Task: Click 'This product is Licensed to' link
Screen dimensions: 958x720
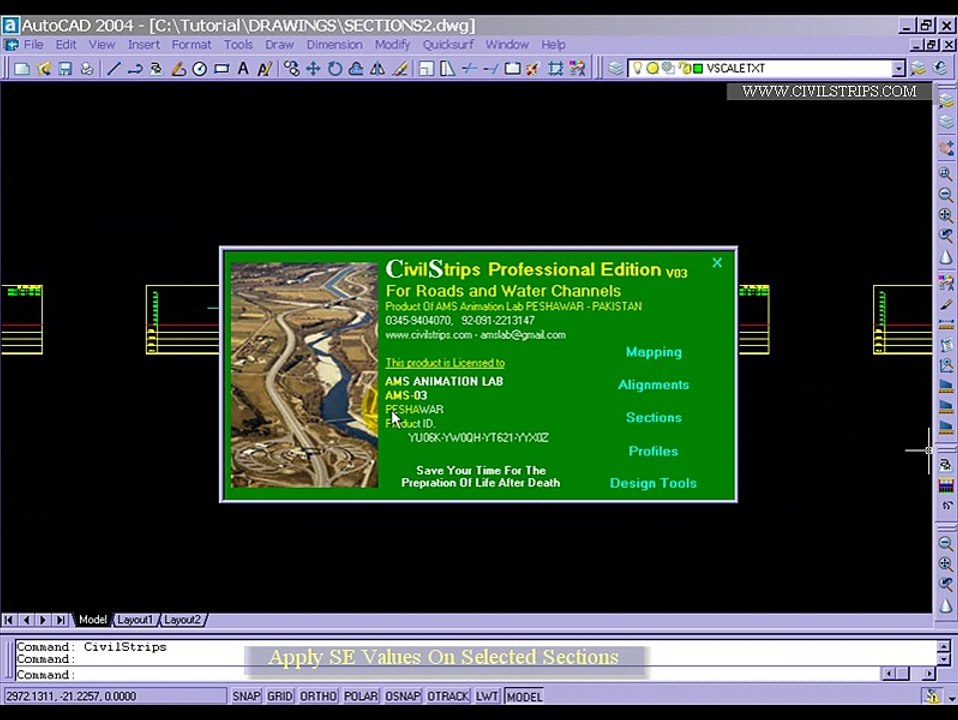Action: pos(445,363)
